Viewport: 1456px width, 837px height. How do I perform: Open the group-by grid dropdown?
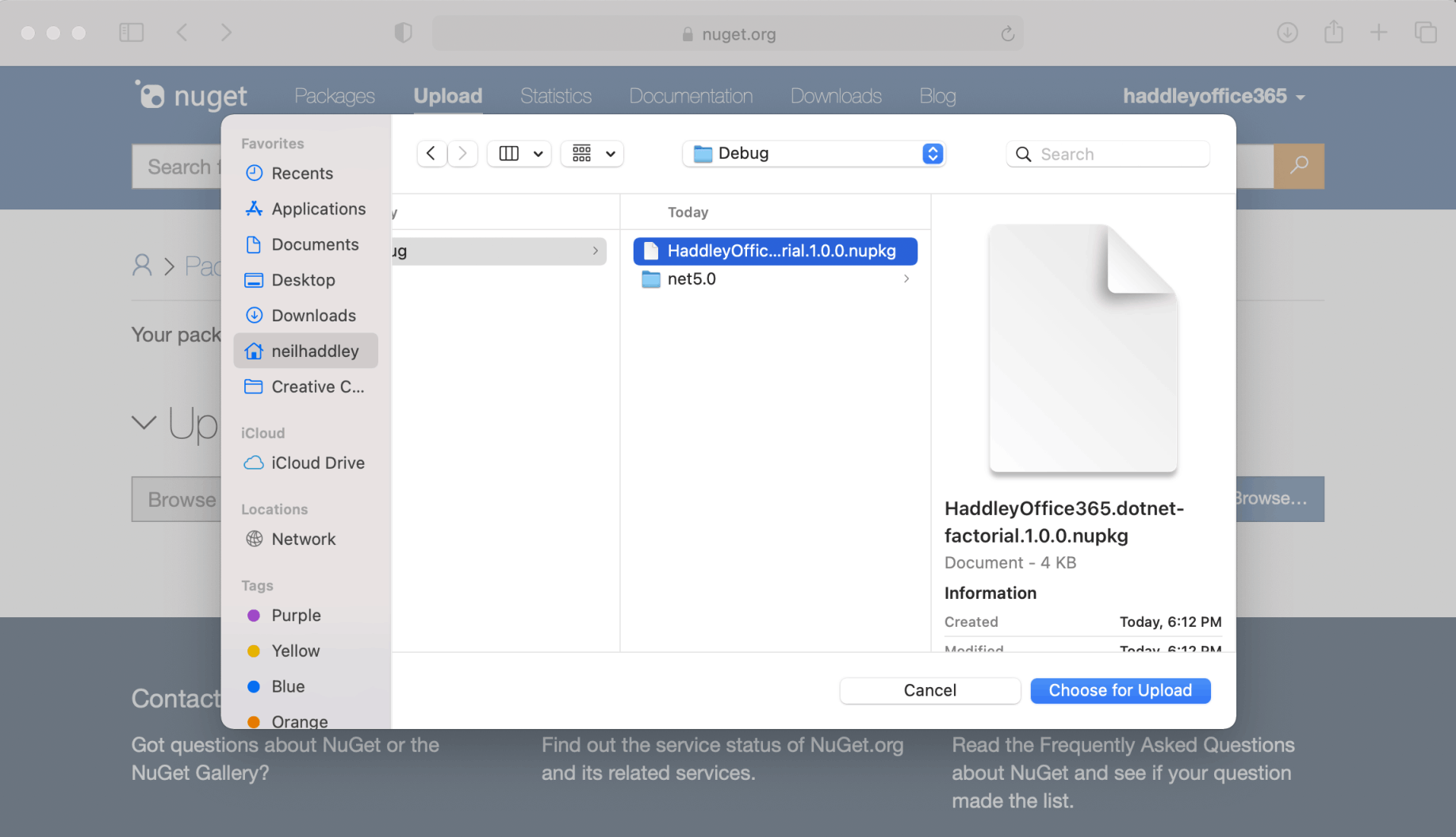coord(592,153)
